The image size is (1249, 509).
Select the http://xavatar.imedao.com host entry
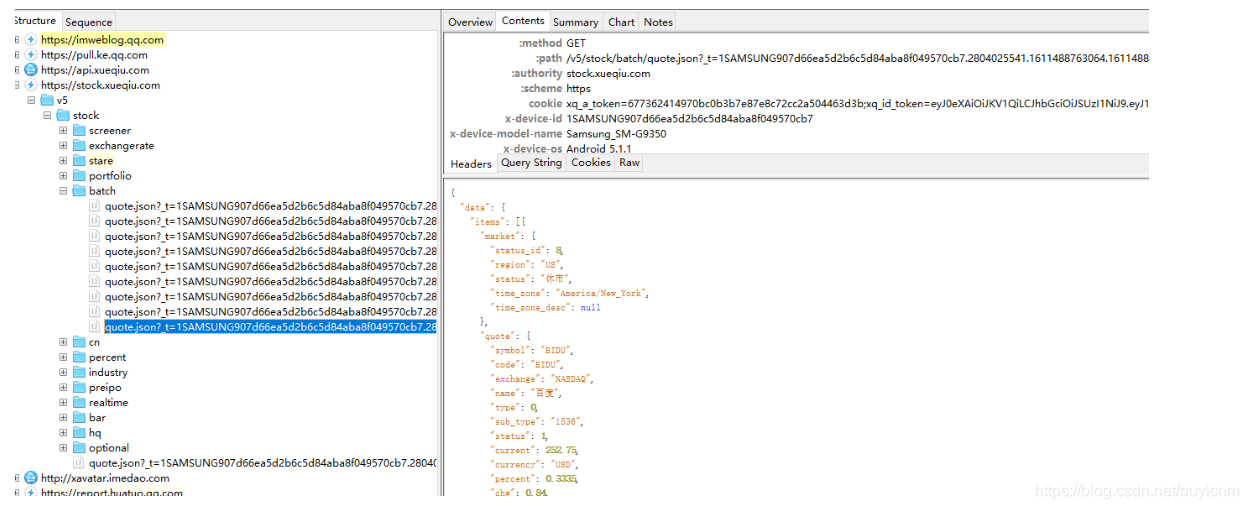[105, 478]
